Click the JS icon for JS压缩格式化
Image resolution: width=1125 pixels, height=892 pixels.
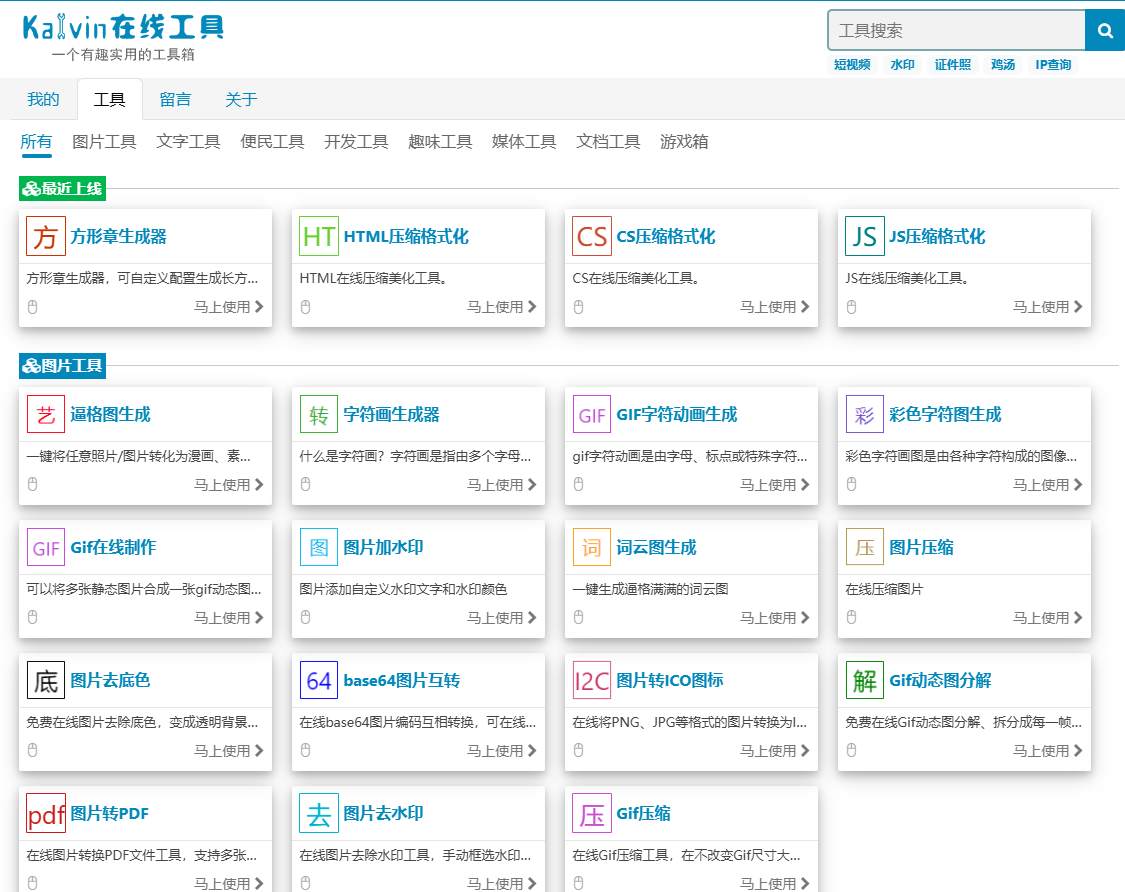point(864,236)
